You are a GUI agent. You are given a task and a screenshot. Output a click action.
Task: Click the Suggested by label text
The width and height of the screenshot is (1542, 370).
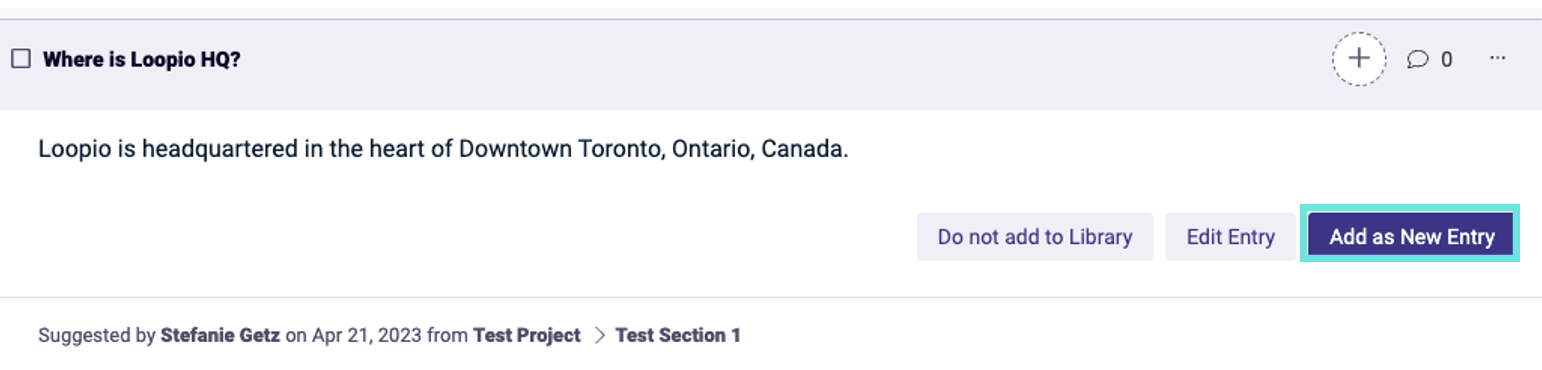click(x=96, y=336)
